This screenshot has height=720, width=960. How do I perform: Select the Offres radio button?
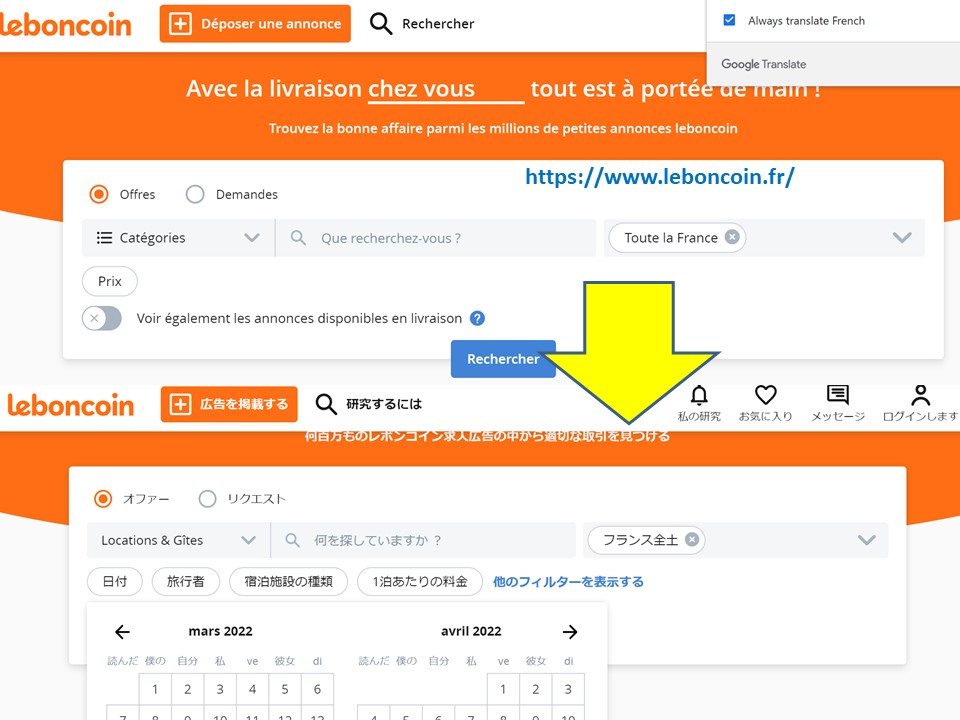(x=99, y=194)
